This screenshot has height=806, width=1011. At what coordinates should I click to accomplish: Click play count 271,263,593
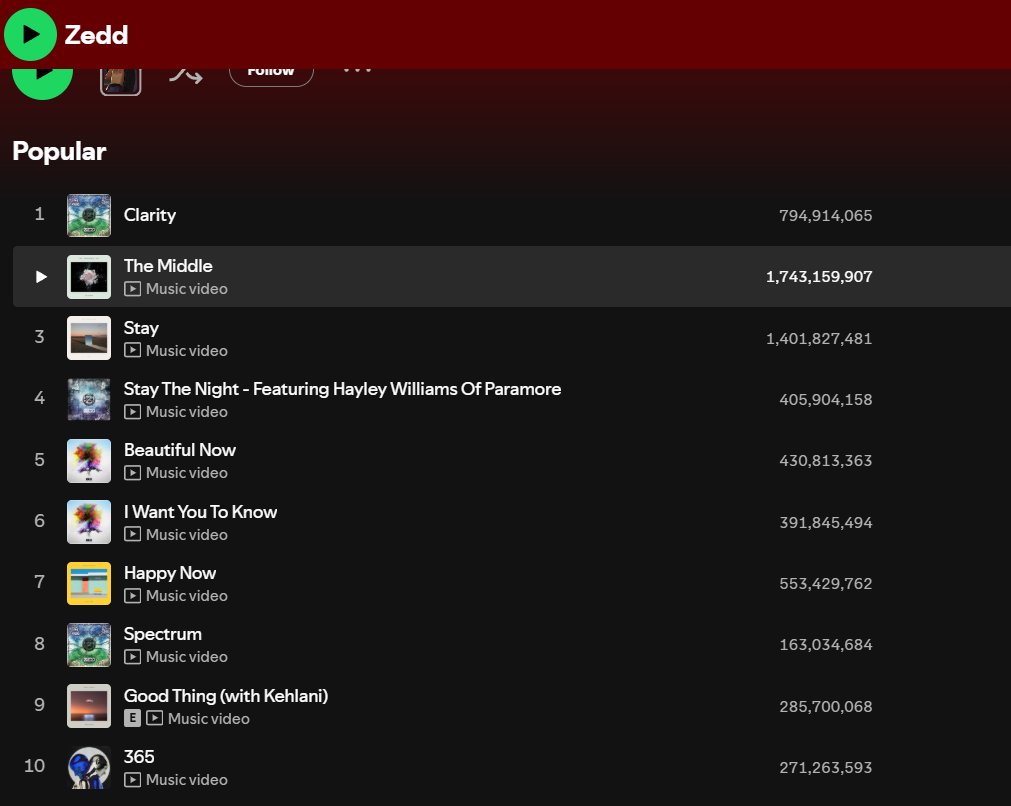pyautogui.click(x=825, y=767)
